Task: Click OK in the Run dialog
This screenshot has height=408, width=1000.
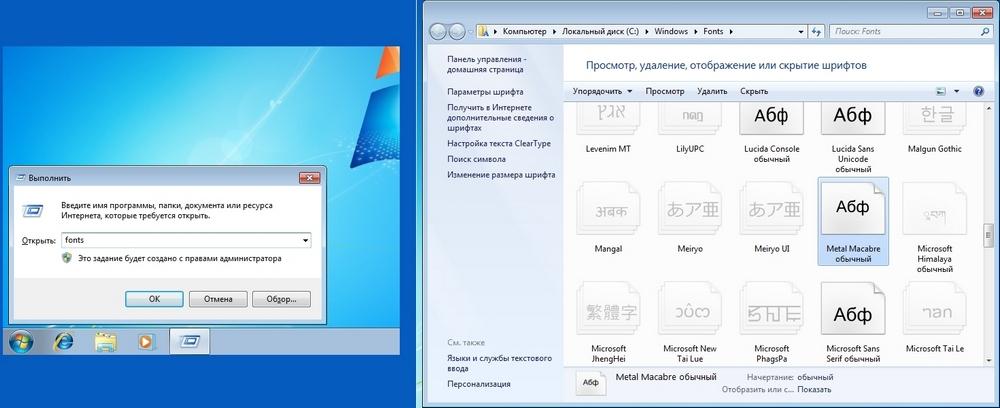Action: (x=154, y=298)
